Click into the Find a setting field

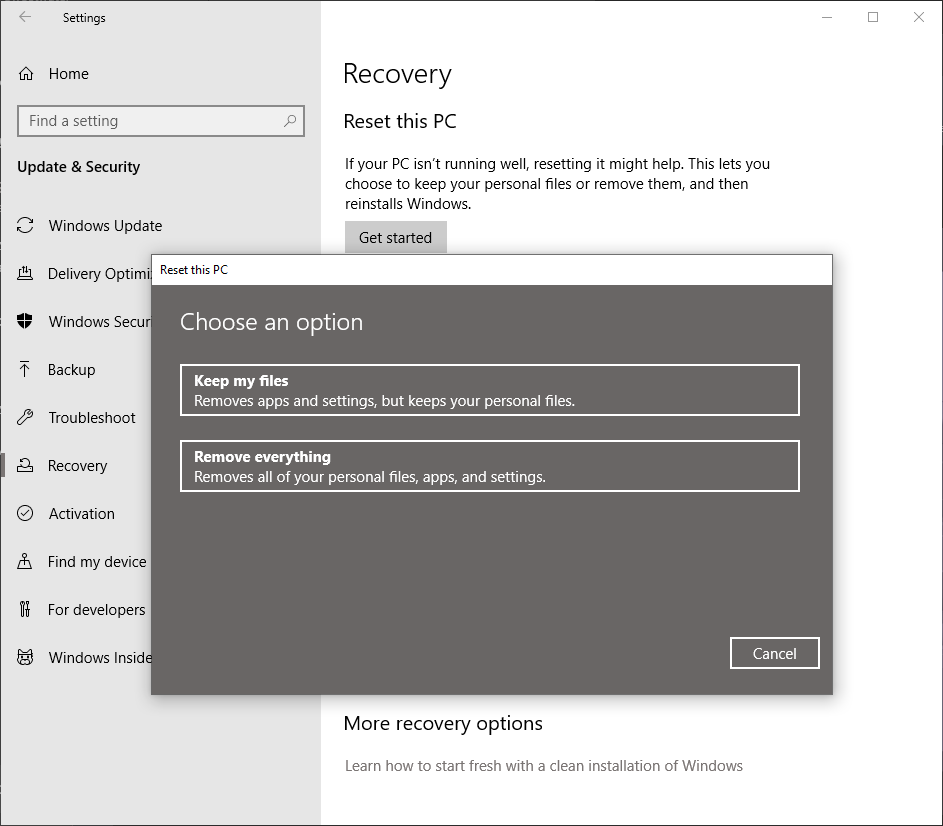(150, 121)
